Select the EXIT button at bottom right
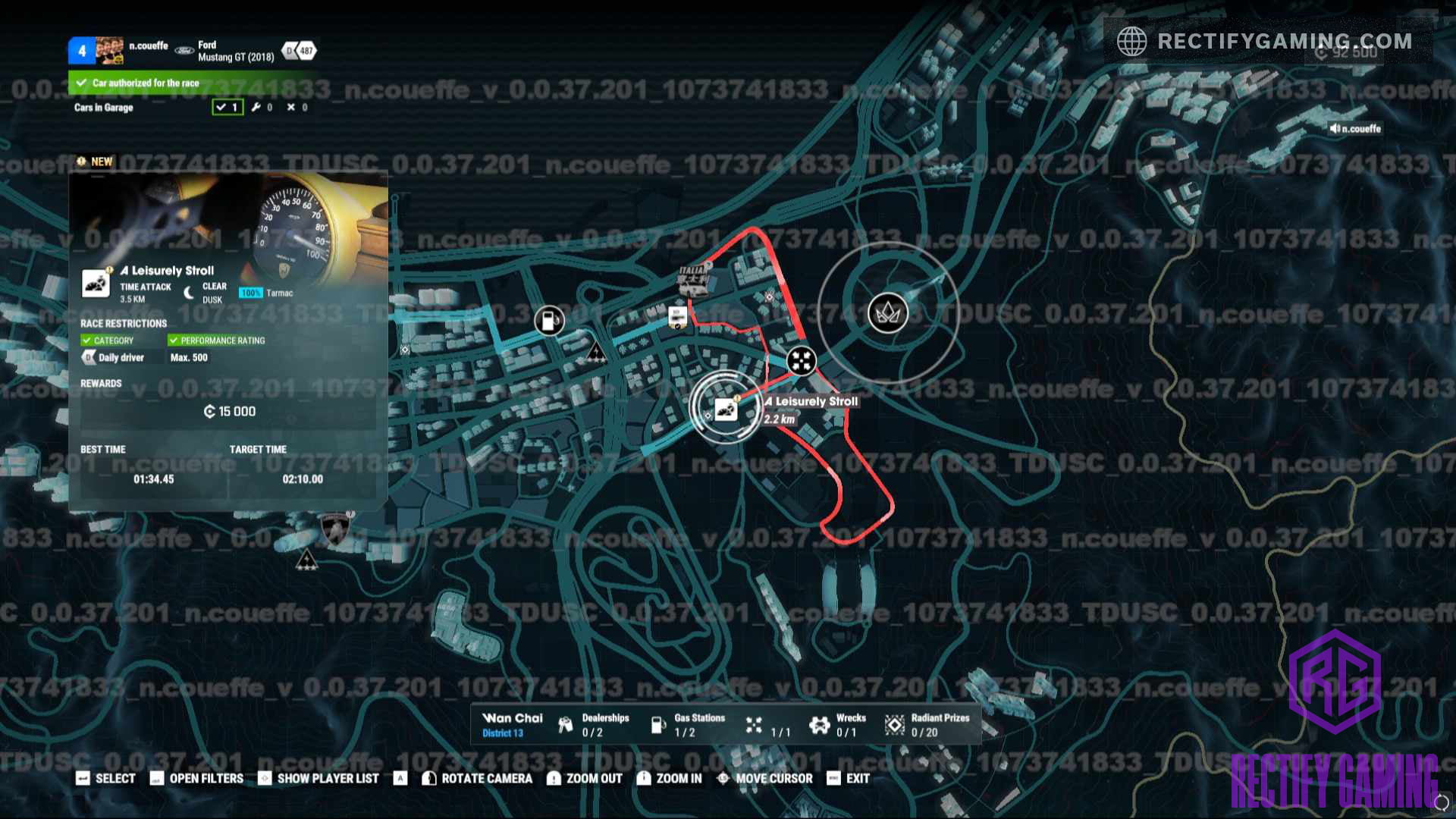This screenshot has width=1456, height=819. coord(854,778)
